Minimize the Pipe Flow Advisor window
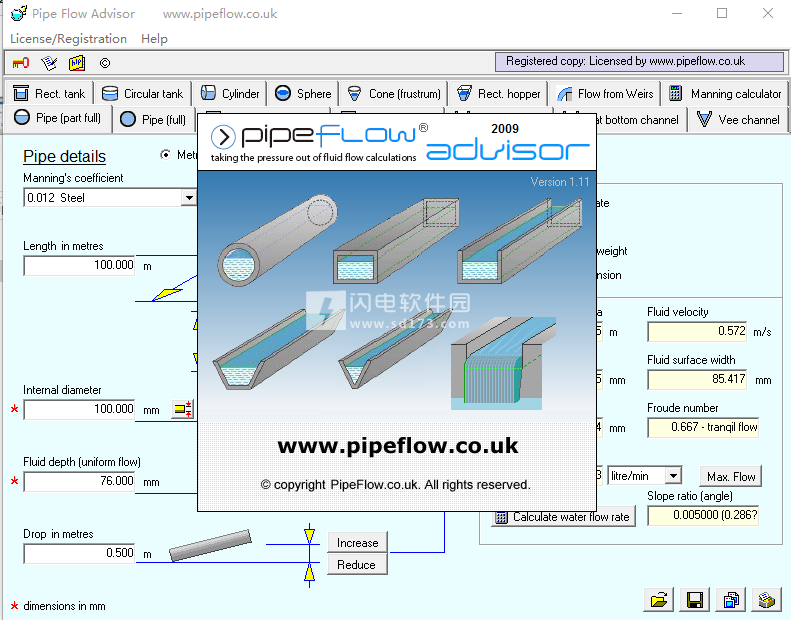Image resolution: width=791 pixels, height=620 pixels. click(677, 13)
